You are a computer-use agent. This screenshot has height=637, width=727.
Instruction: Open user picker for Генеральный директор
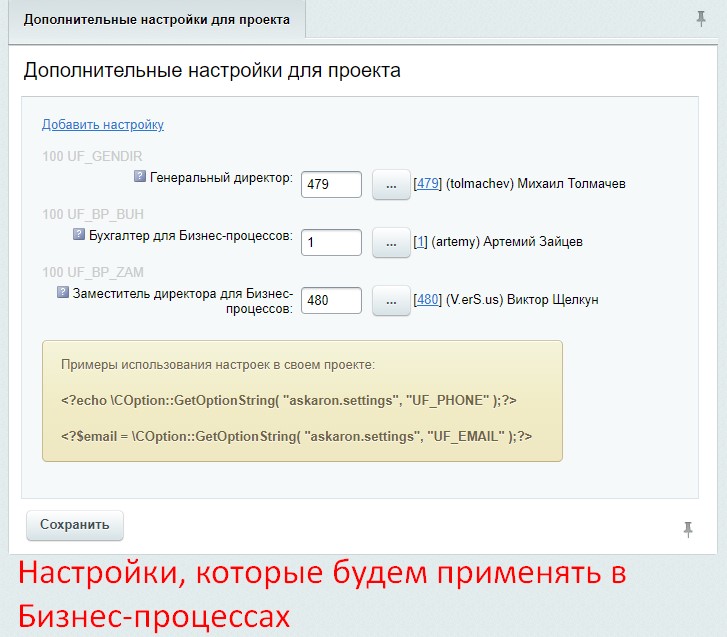[391, 185]
